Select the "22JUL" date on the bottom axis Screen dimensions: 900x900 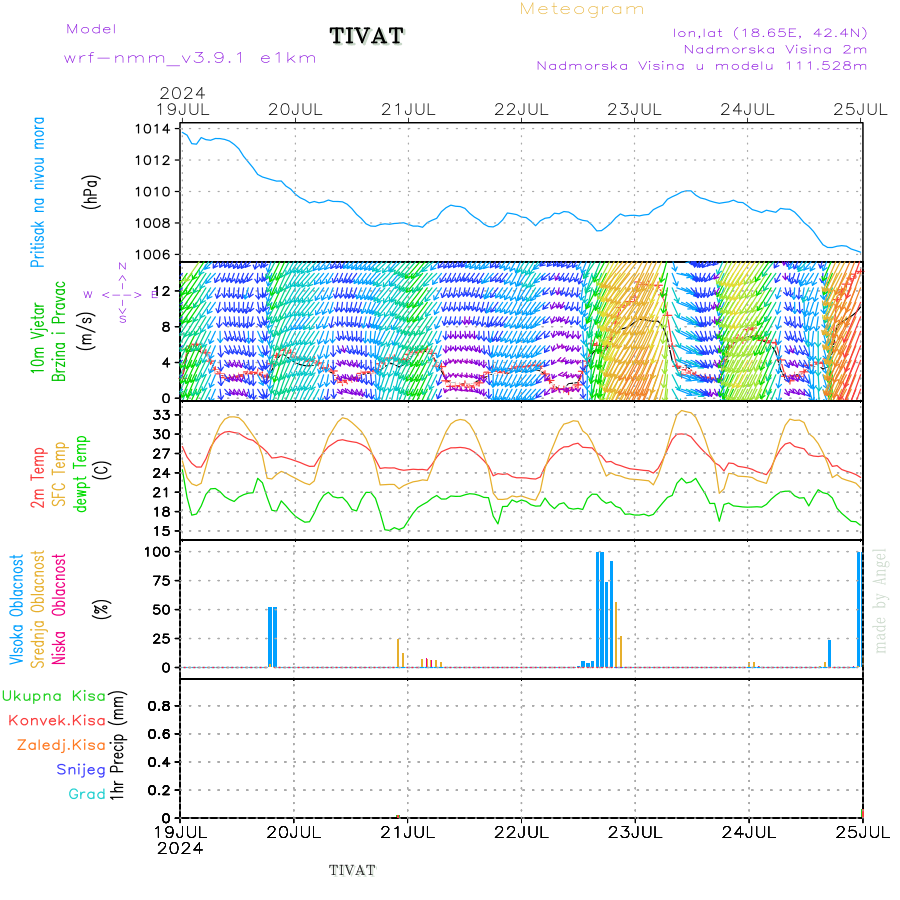point(521,833)
